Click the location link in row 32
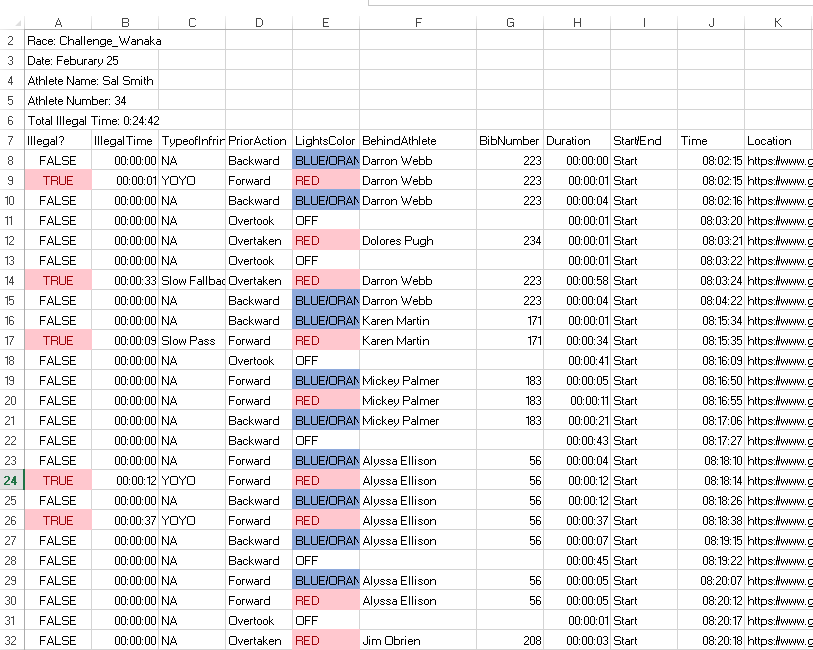 coord(778,641)
